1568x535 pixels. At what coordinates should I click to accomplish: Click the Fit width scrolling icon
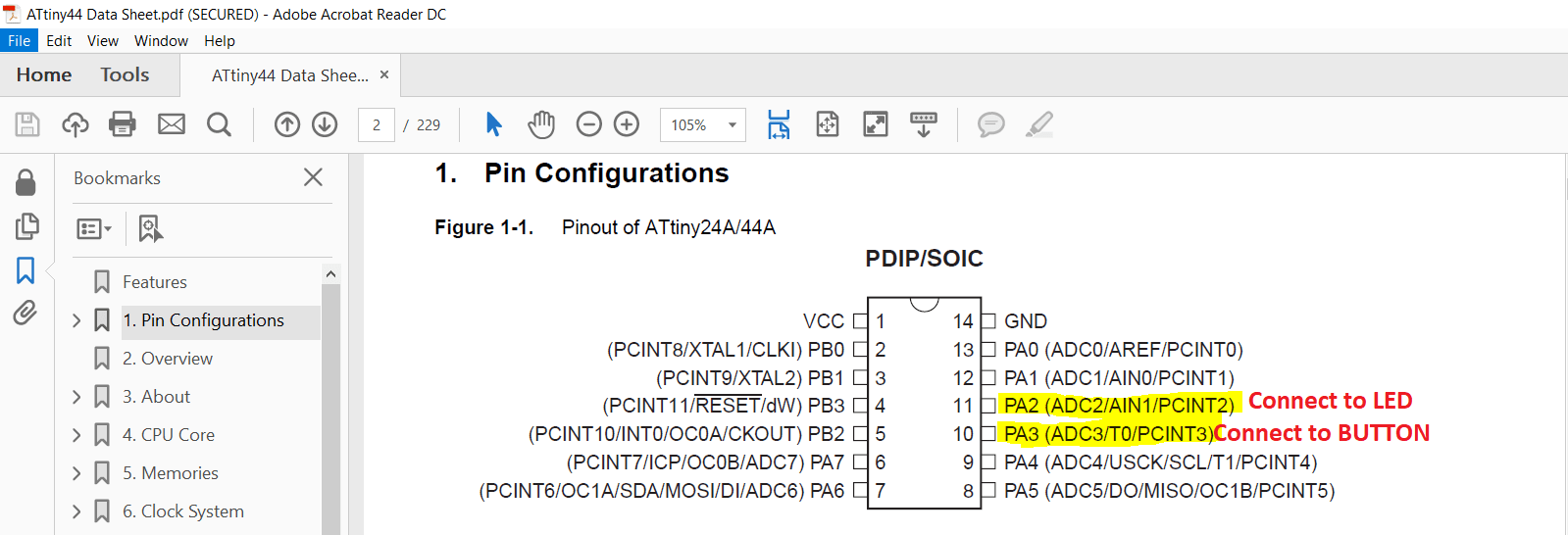(x=779, y=124)
